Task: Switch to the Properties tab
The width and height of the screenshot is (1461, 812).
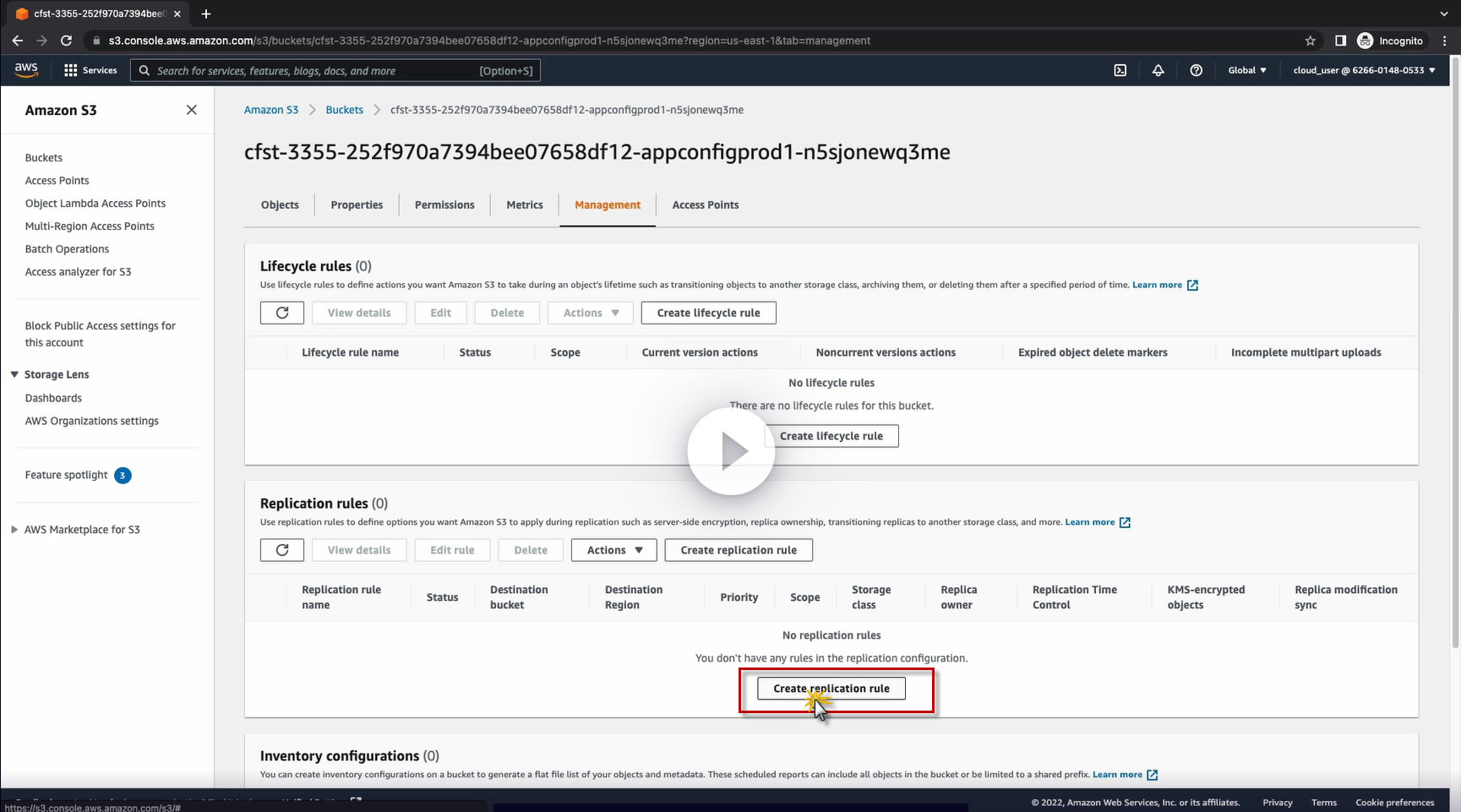Action: tap(357, 204)
